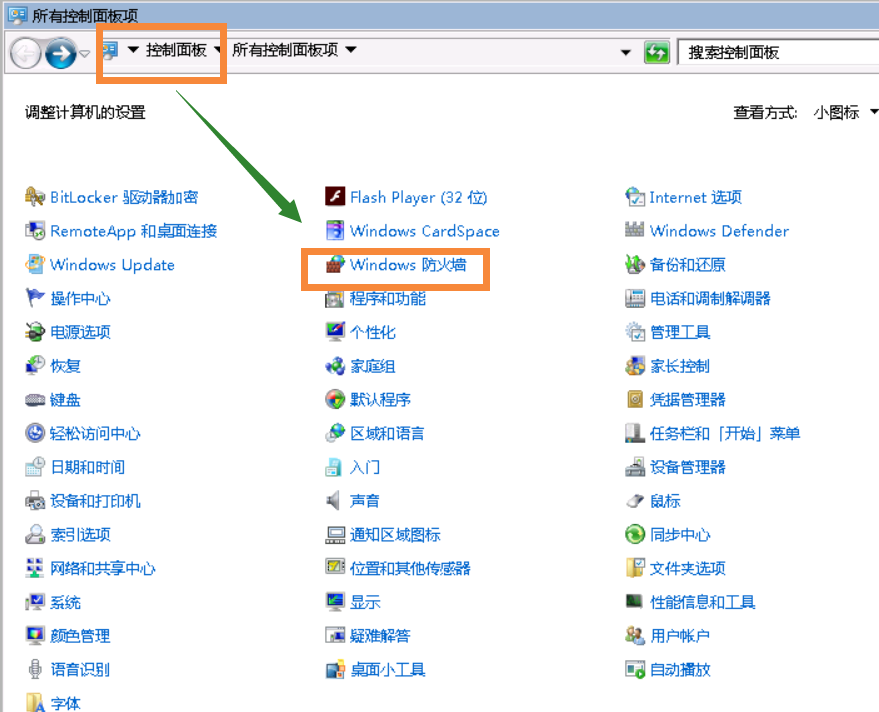
Task: Click the greyed Back navigation button
Action: click(x=26, y=53)
